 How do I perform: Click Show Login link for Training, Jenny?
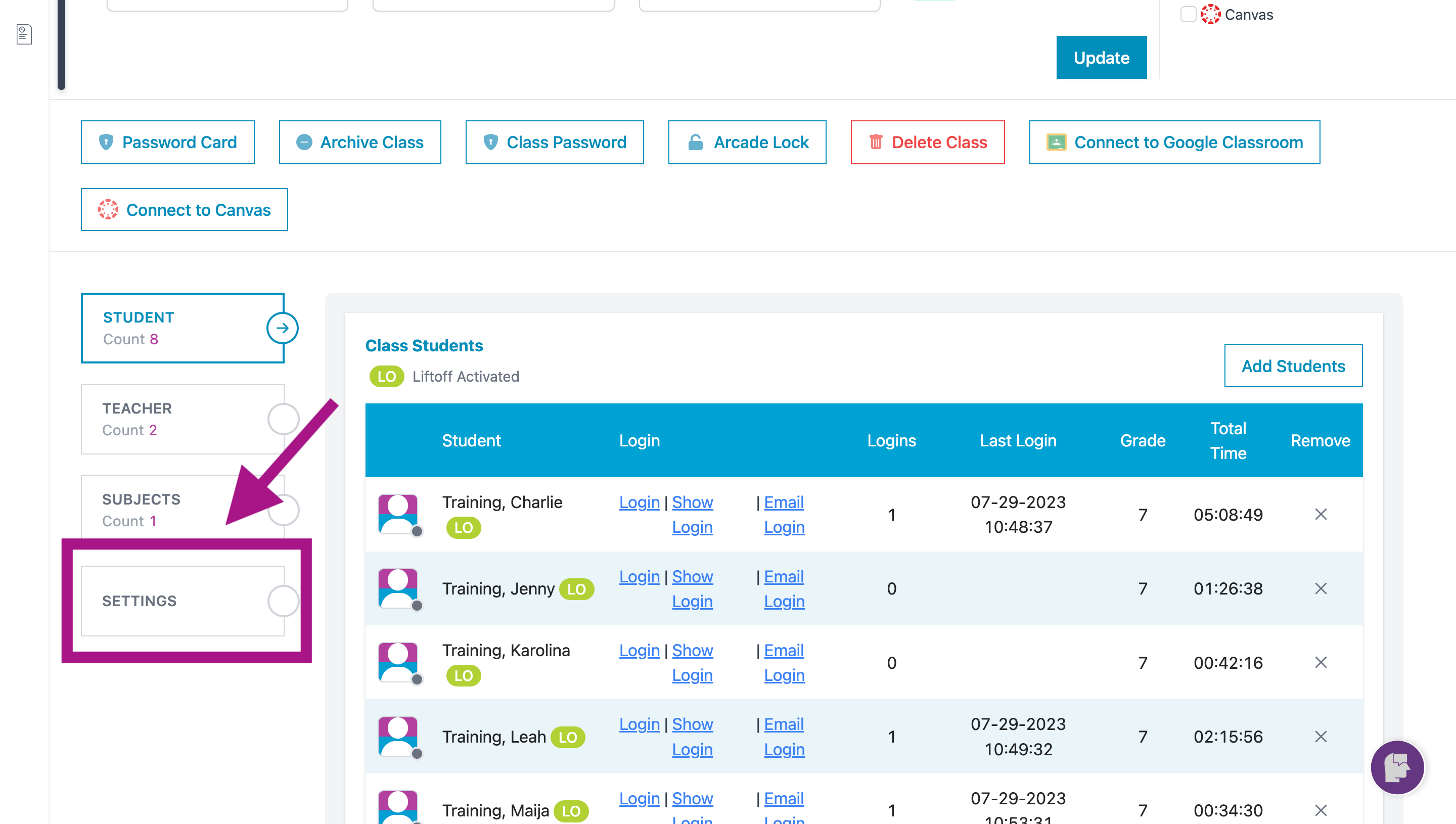[x=692, y=588]
